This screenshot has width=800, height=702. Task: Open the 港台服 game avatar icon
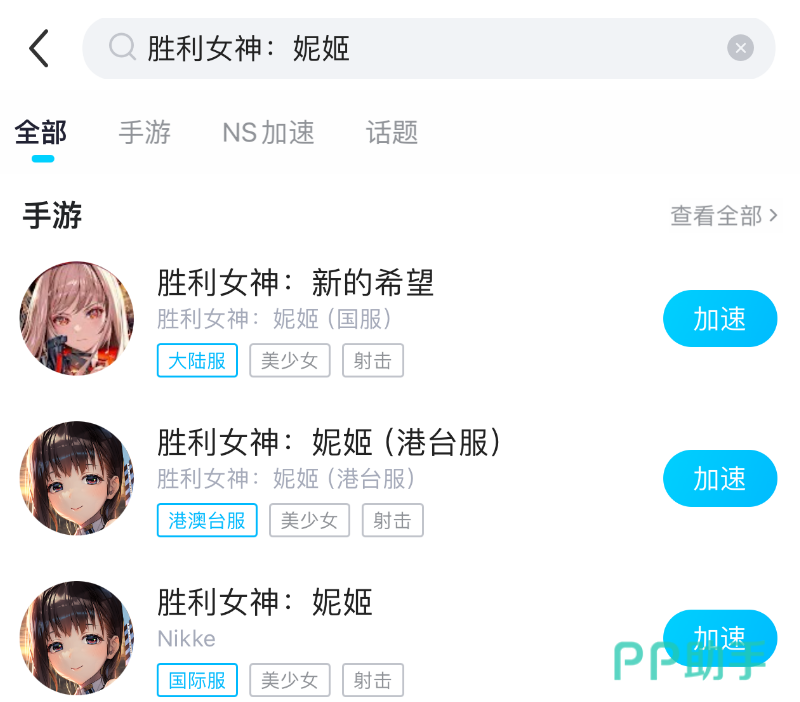(x=77, y=478)
